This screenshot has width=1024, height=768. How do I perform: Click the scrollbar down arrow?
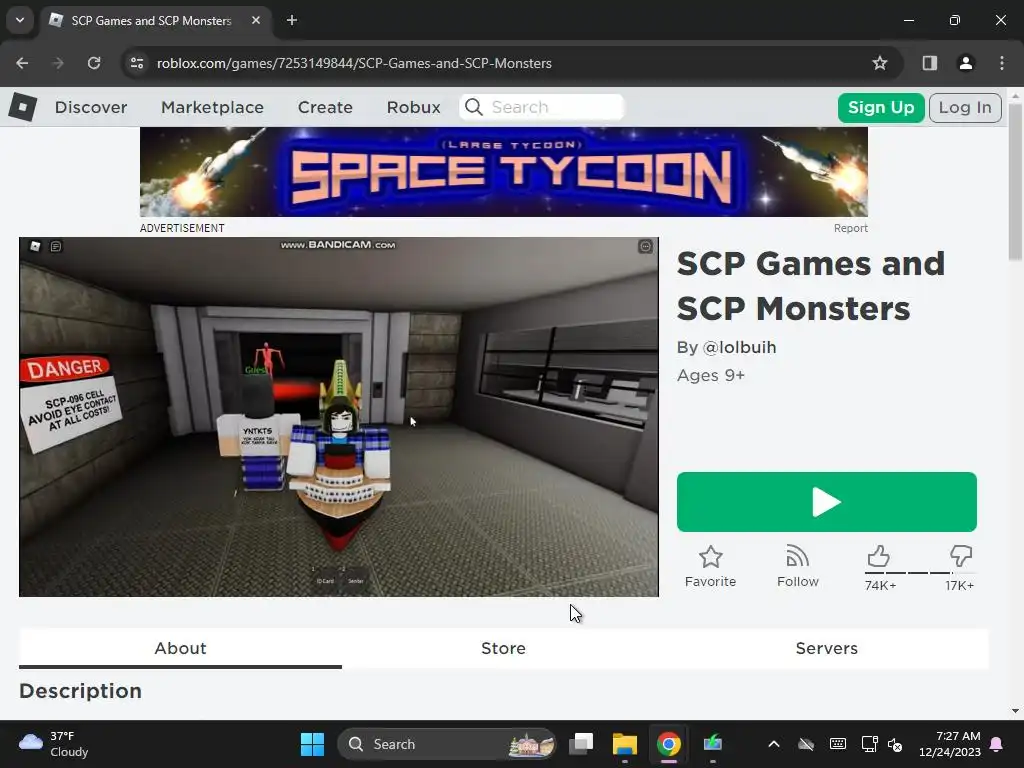click(1015, 711)
